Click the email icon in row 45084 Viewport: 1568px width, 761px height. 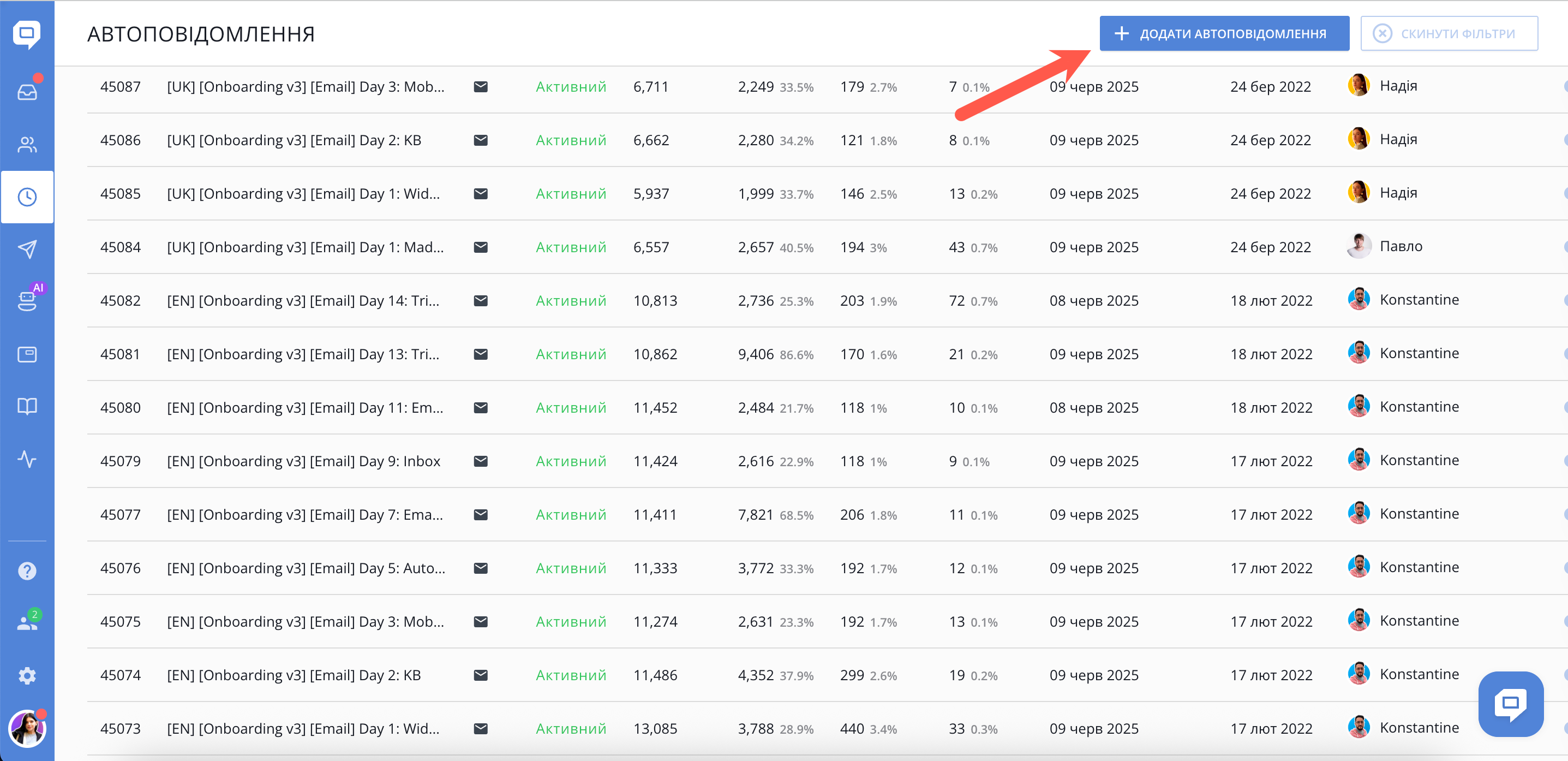[x=480, y=247]
